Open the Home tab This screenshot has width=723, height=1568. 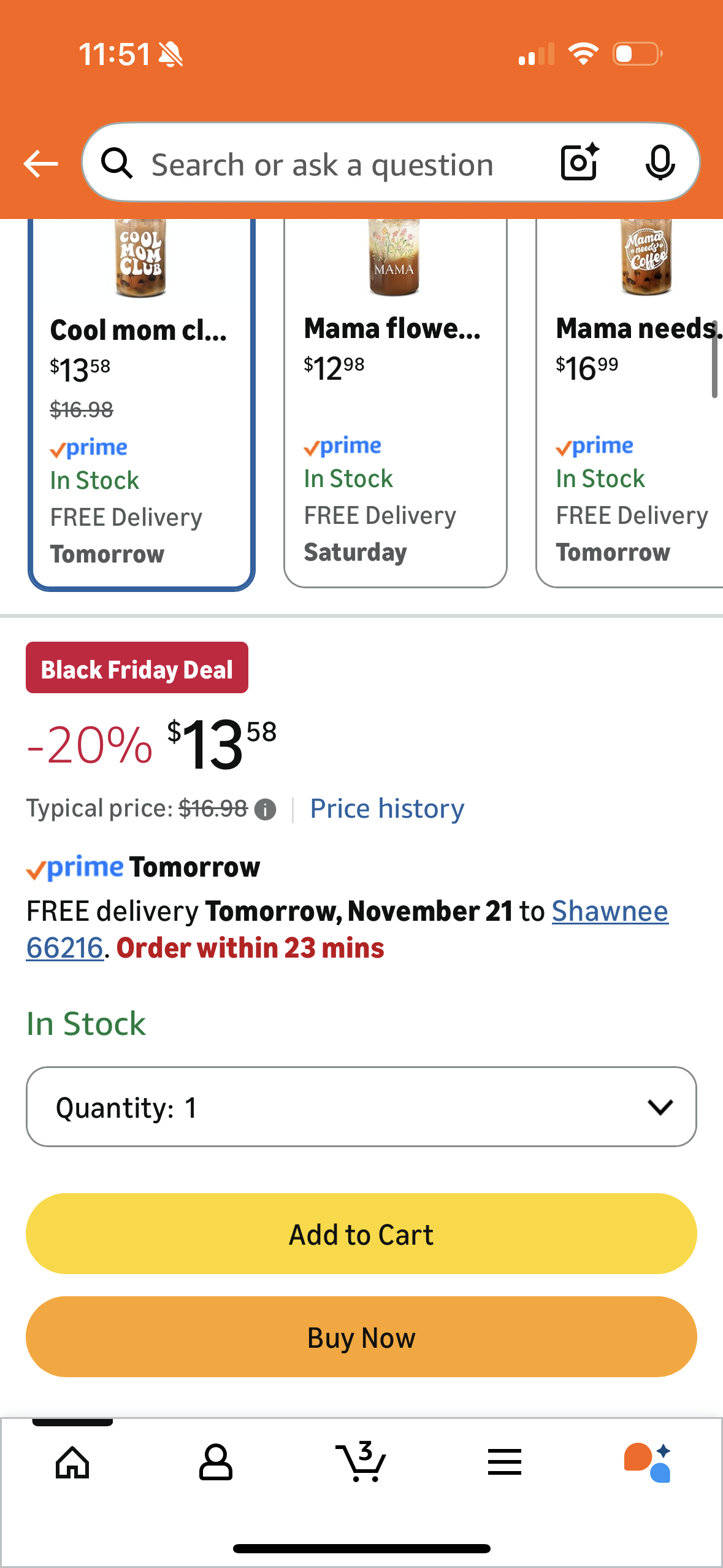click(72, 1462)
